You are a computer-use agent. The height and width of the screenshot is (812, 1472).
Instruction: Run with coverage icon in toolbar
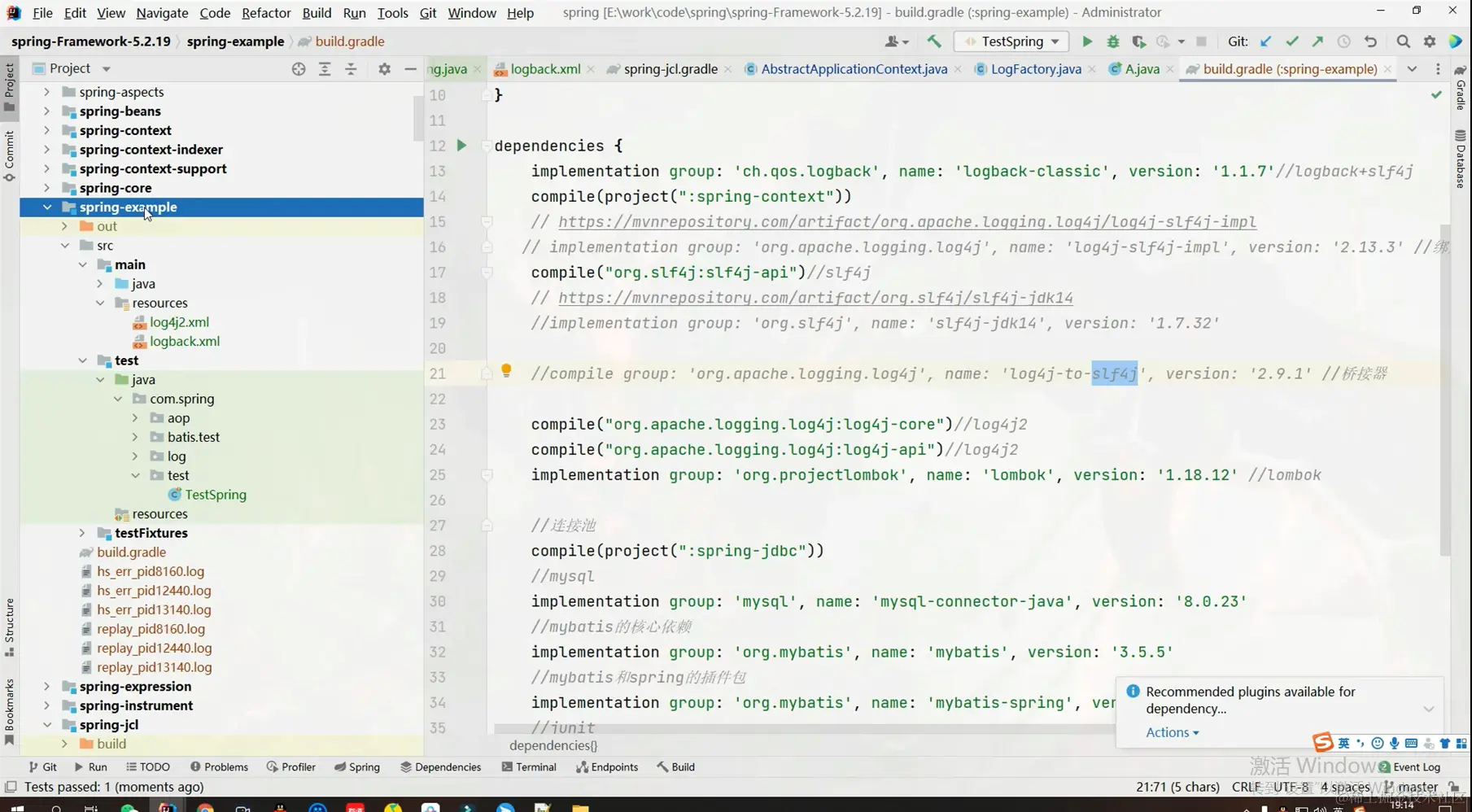click(x=1138, y=41)
